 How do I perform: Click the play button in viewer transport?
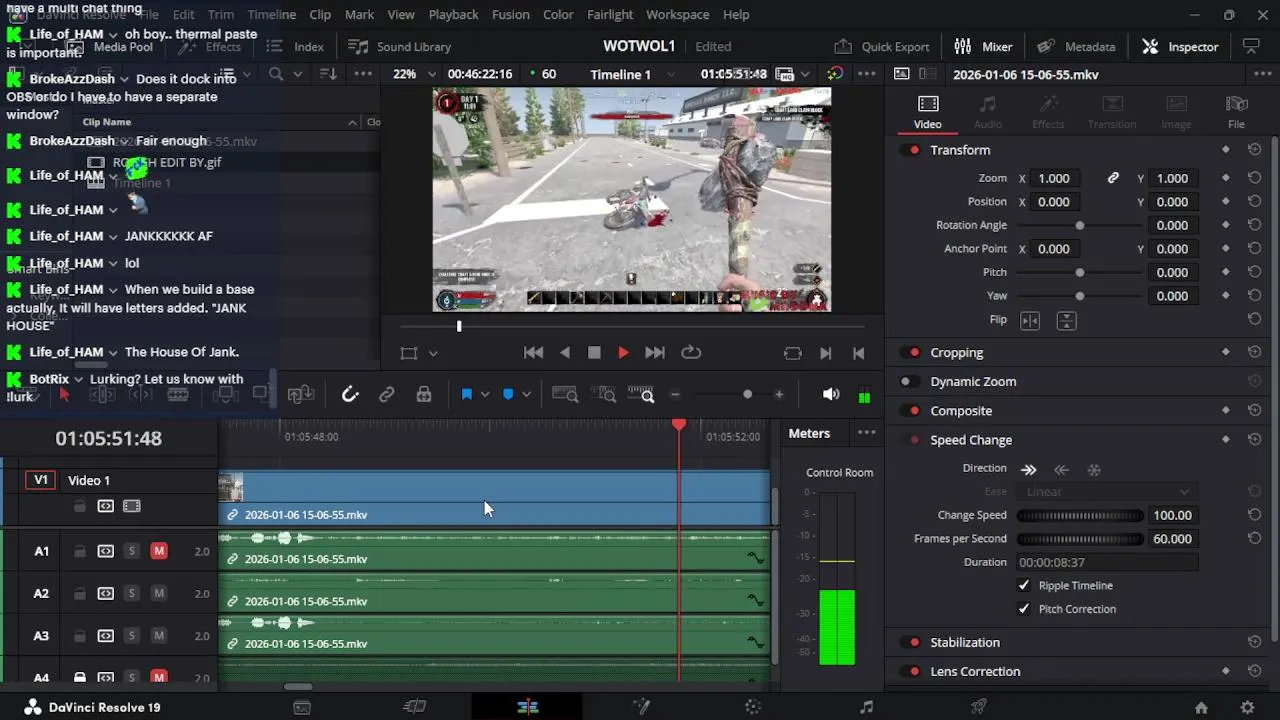coord(623,353)
